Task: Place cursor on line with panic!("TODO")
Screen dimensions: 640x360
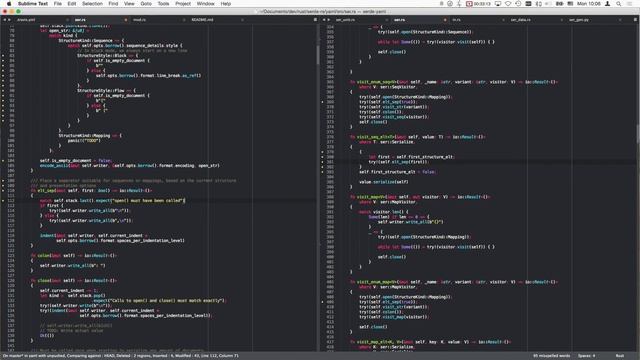Action: 84,140
